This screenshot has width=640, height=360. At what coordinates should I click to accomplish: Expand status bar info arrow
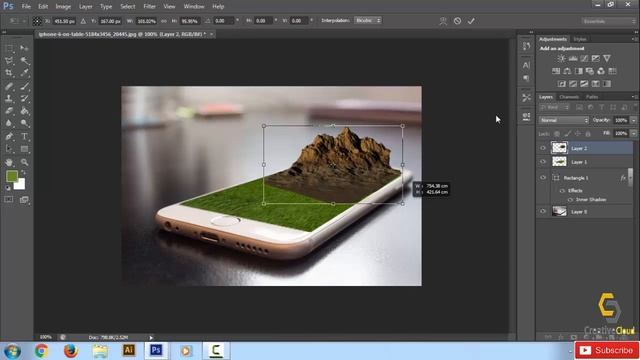click(151, 338)
